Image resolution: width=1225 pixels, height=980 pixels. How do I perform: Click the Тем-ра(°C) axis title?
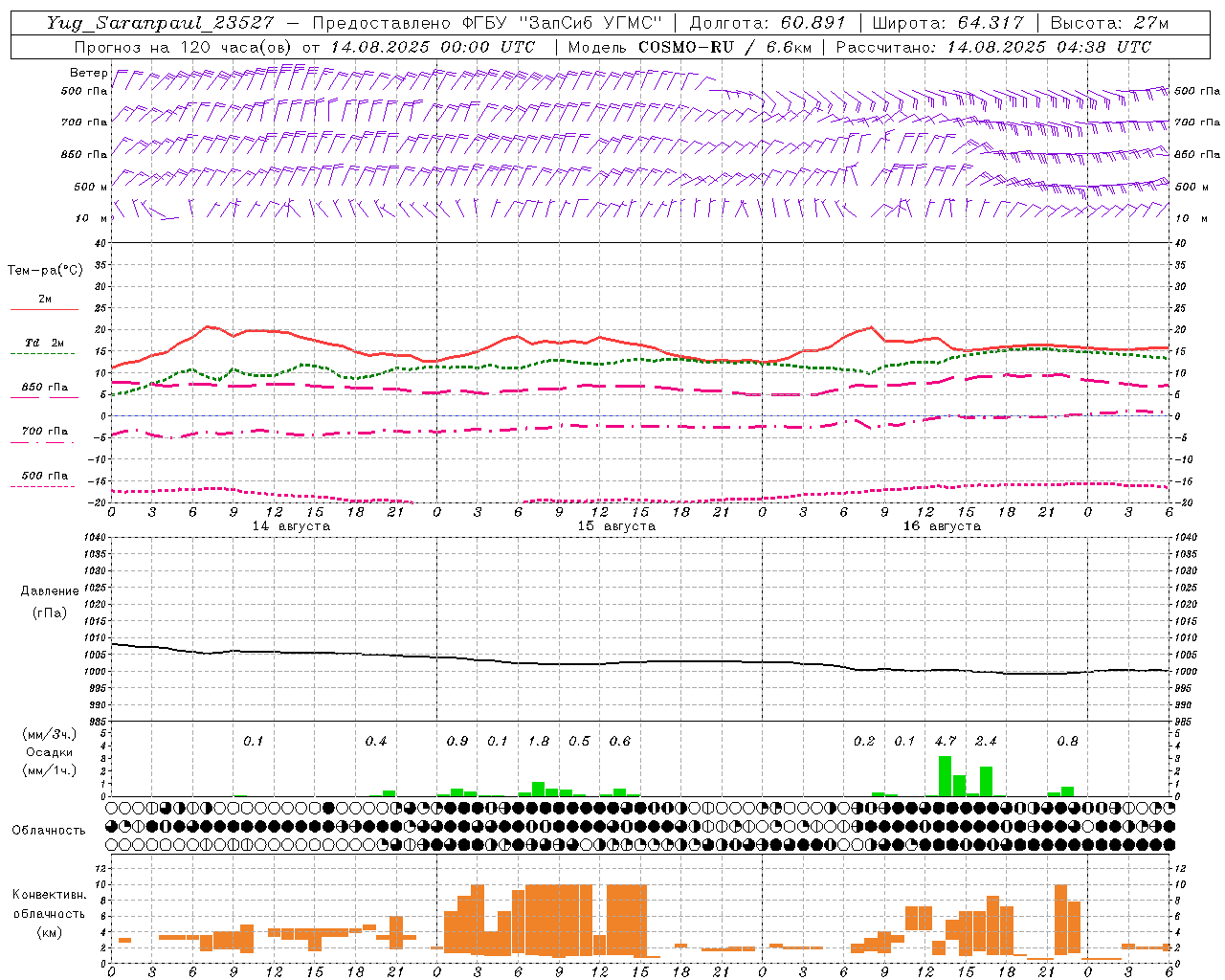[x=45, y=271]
